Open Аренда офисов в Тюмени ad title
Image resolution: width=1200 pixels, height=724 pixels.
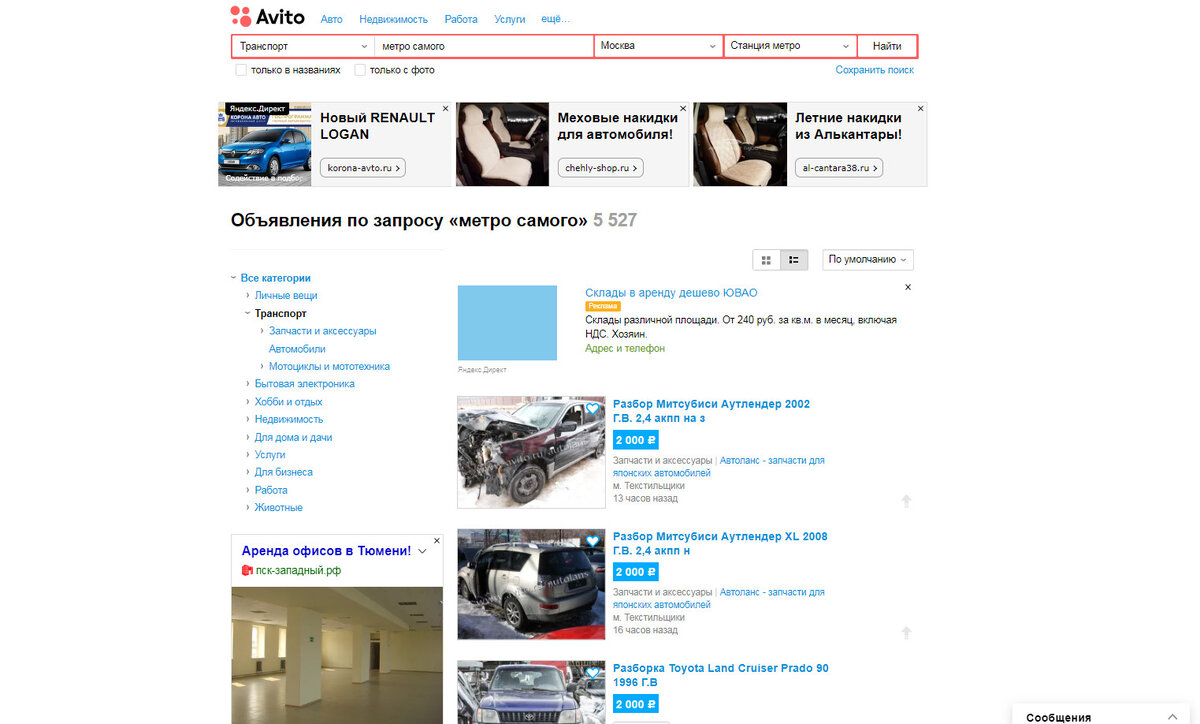326,551
